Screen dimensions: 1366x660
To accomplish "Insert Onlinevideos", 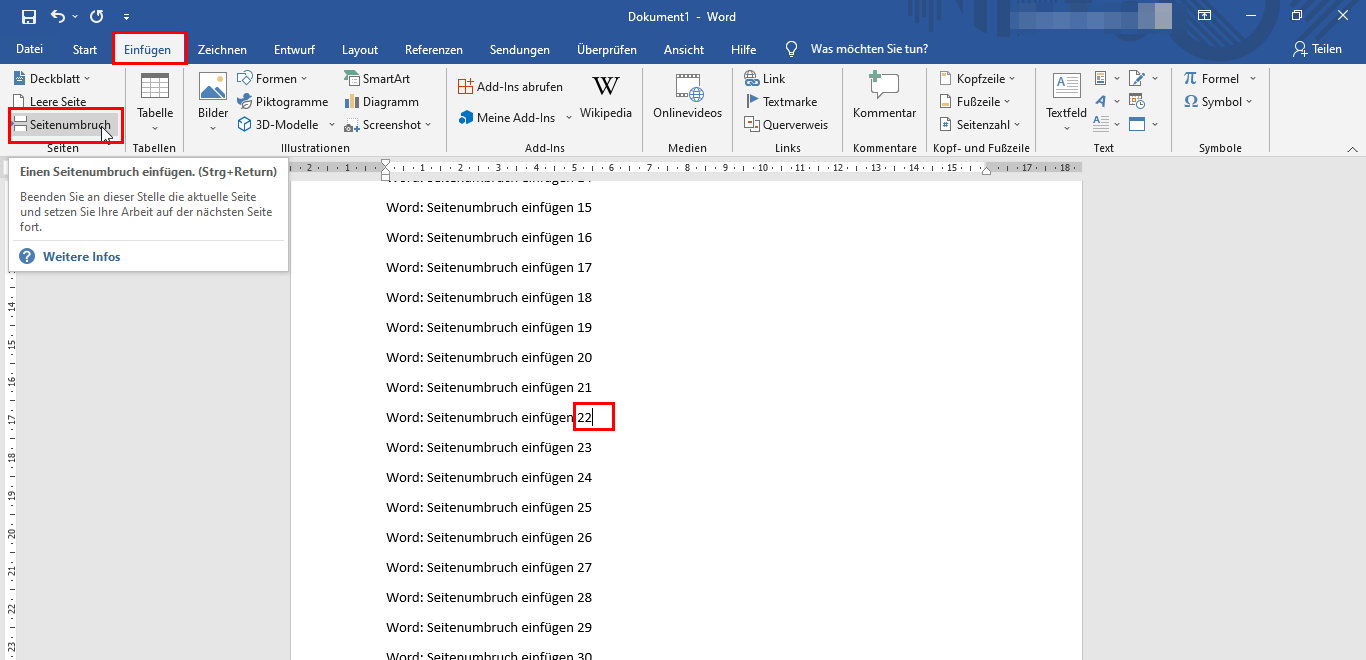I will point(687,97).
